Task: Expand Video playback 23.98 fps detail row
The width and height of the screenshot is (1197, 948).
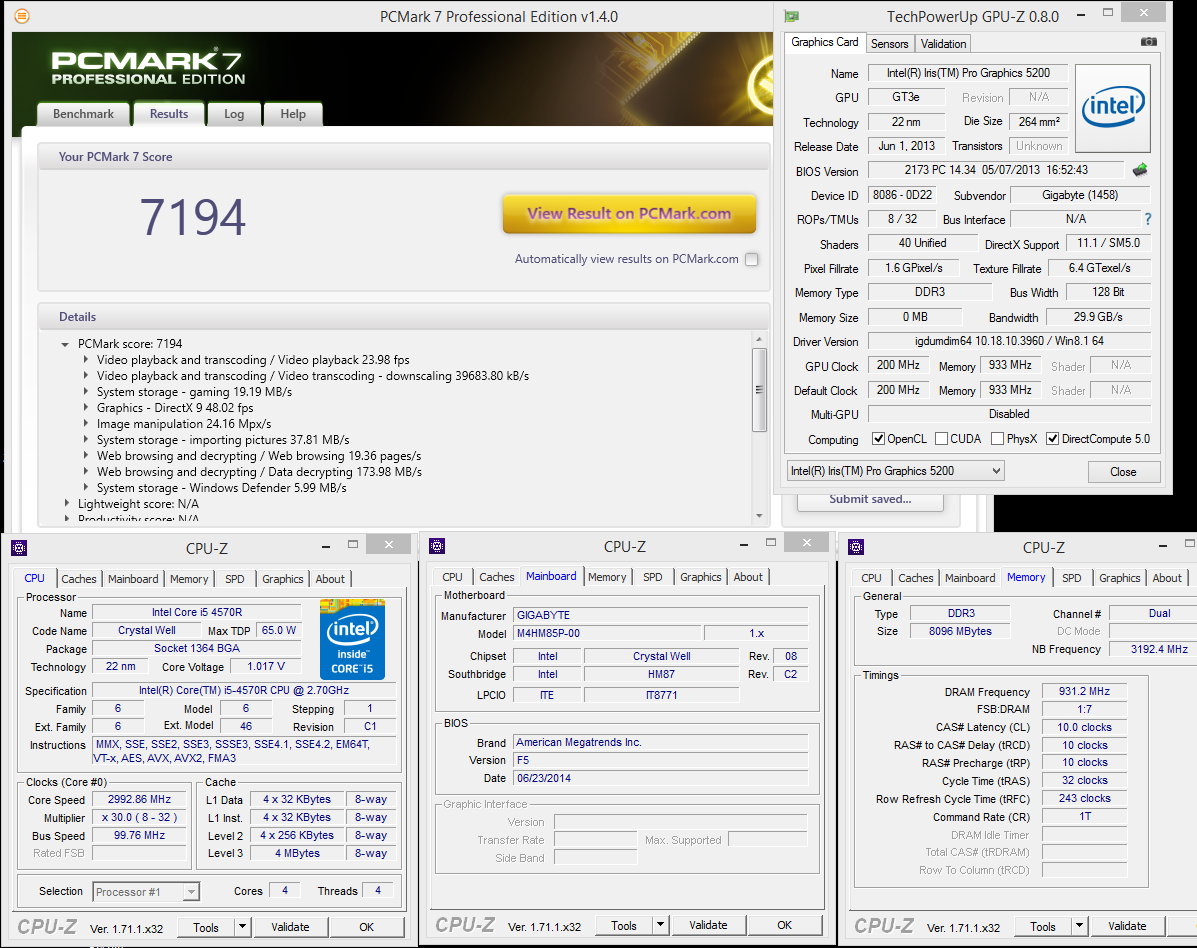Action: click(86, 360)
